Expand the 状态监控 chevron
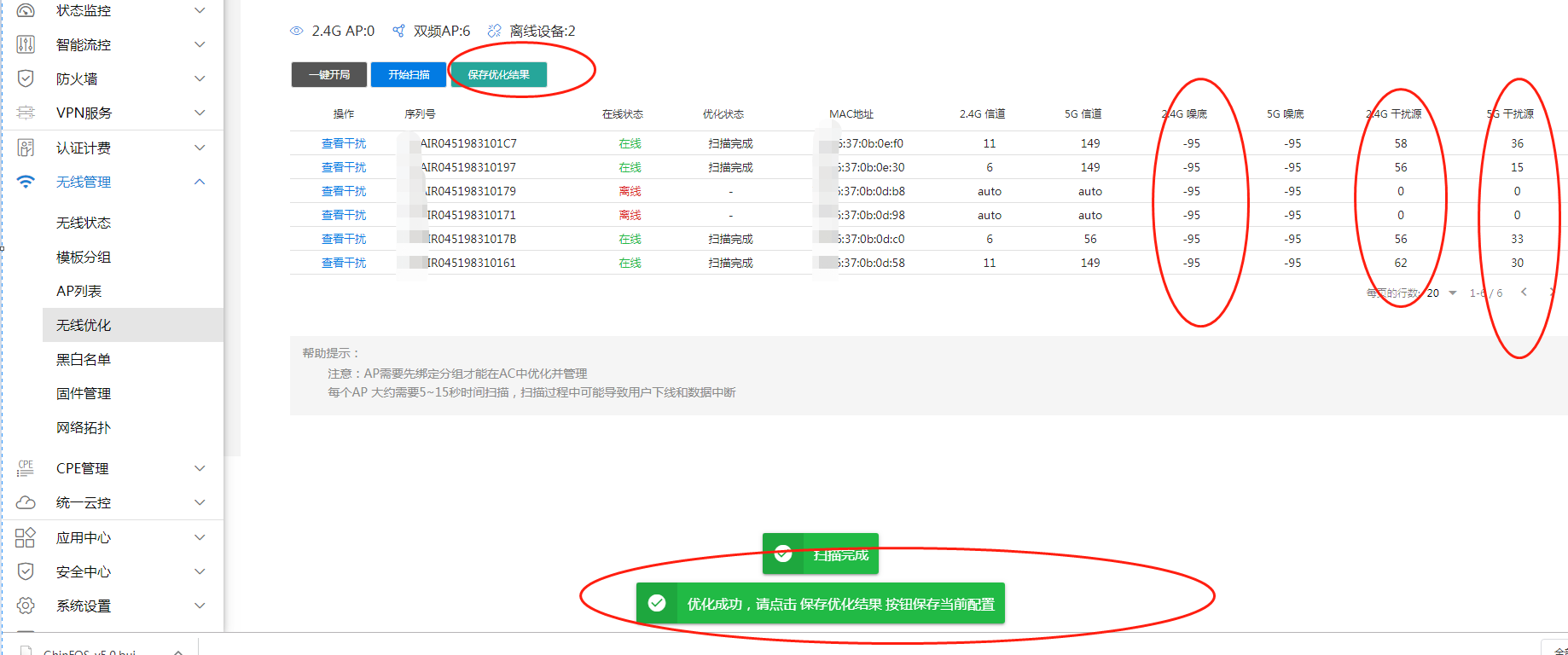Screen dimensions: 1568x655 click(x=200, y=10)
